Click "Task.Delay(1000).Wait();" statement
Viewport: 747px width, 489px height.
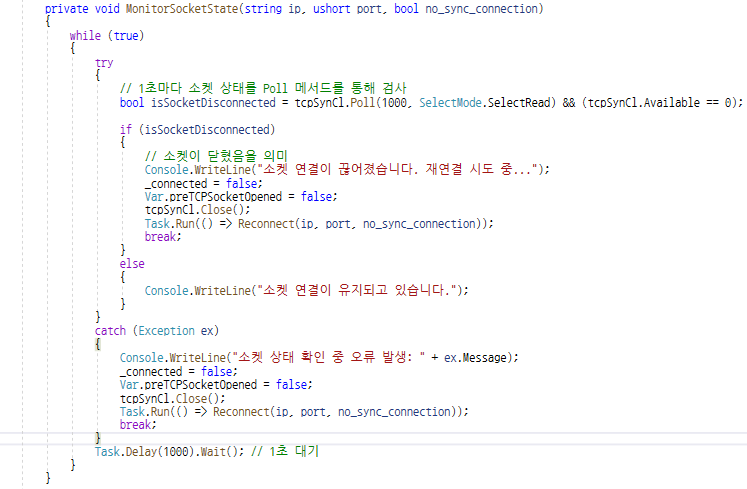[x=169, y=451]
